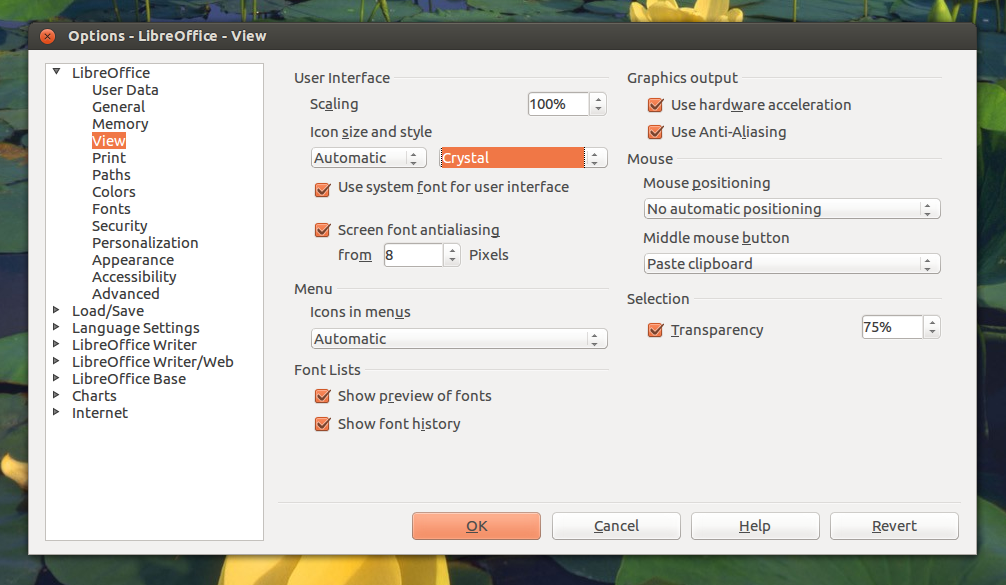Viewport: 1006px width, 585px height.
Task: Switch to the Security options page
Action: click(x=119, y=225)
